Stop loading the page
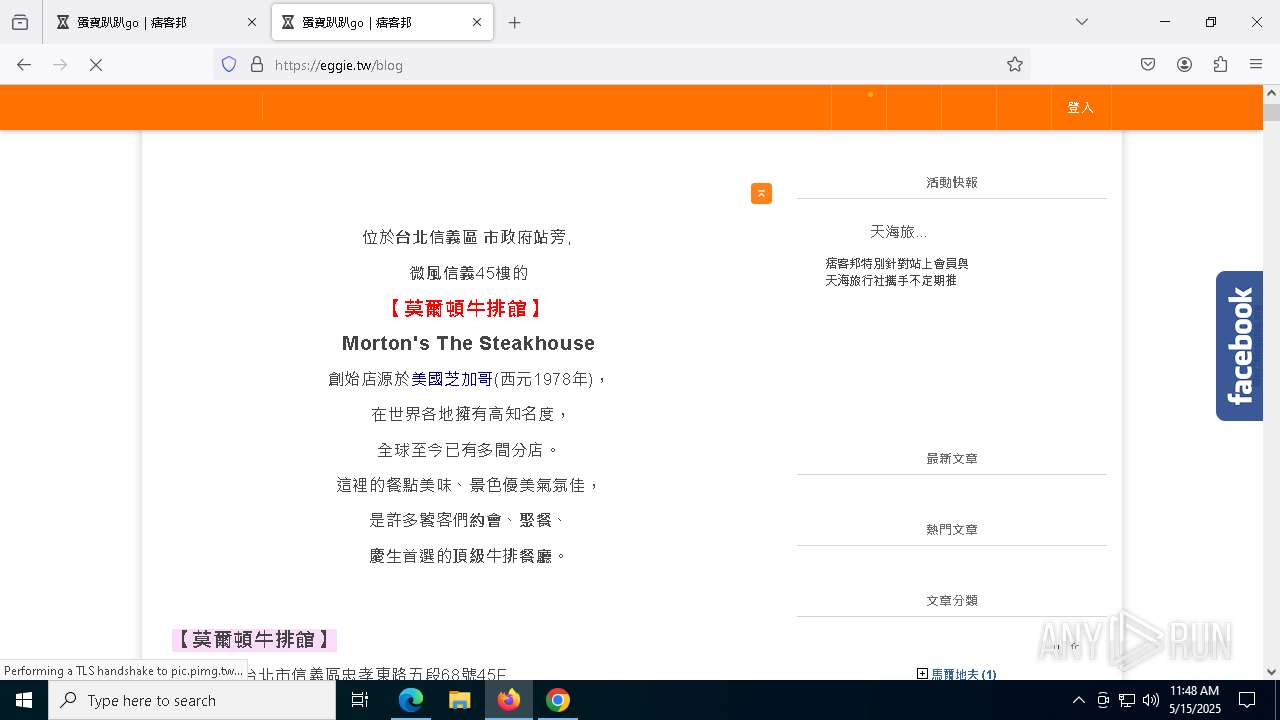 point(96,64)
